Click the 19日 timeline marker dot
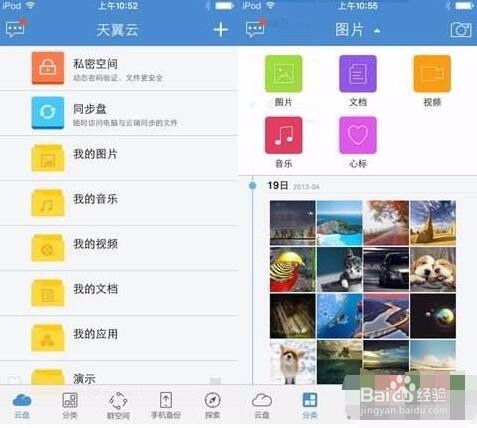The height and width of the screenshot is (428, 477). (x=253, y=185)
